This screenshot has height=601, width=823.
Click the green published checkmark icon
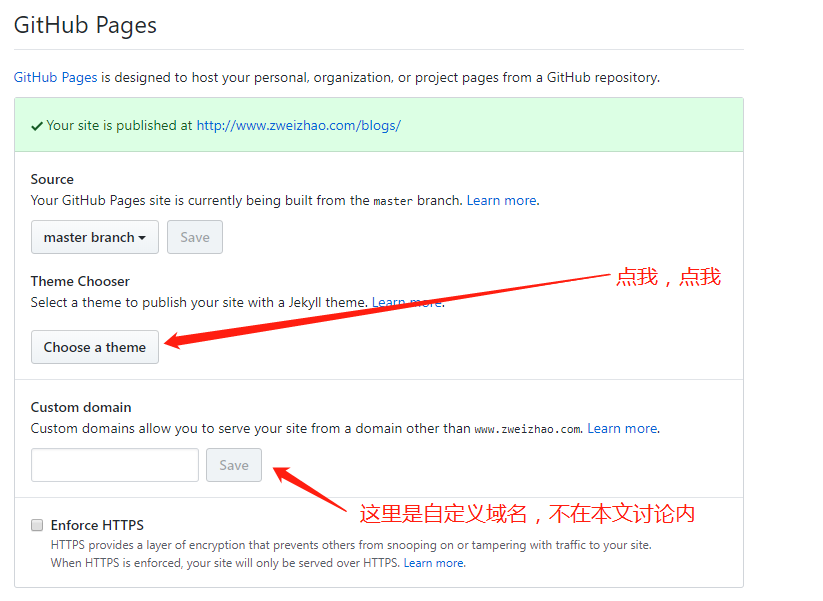tap(37, 126)
